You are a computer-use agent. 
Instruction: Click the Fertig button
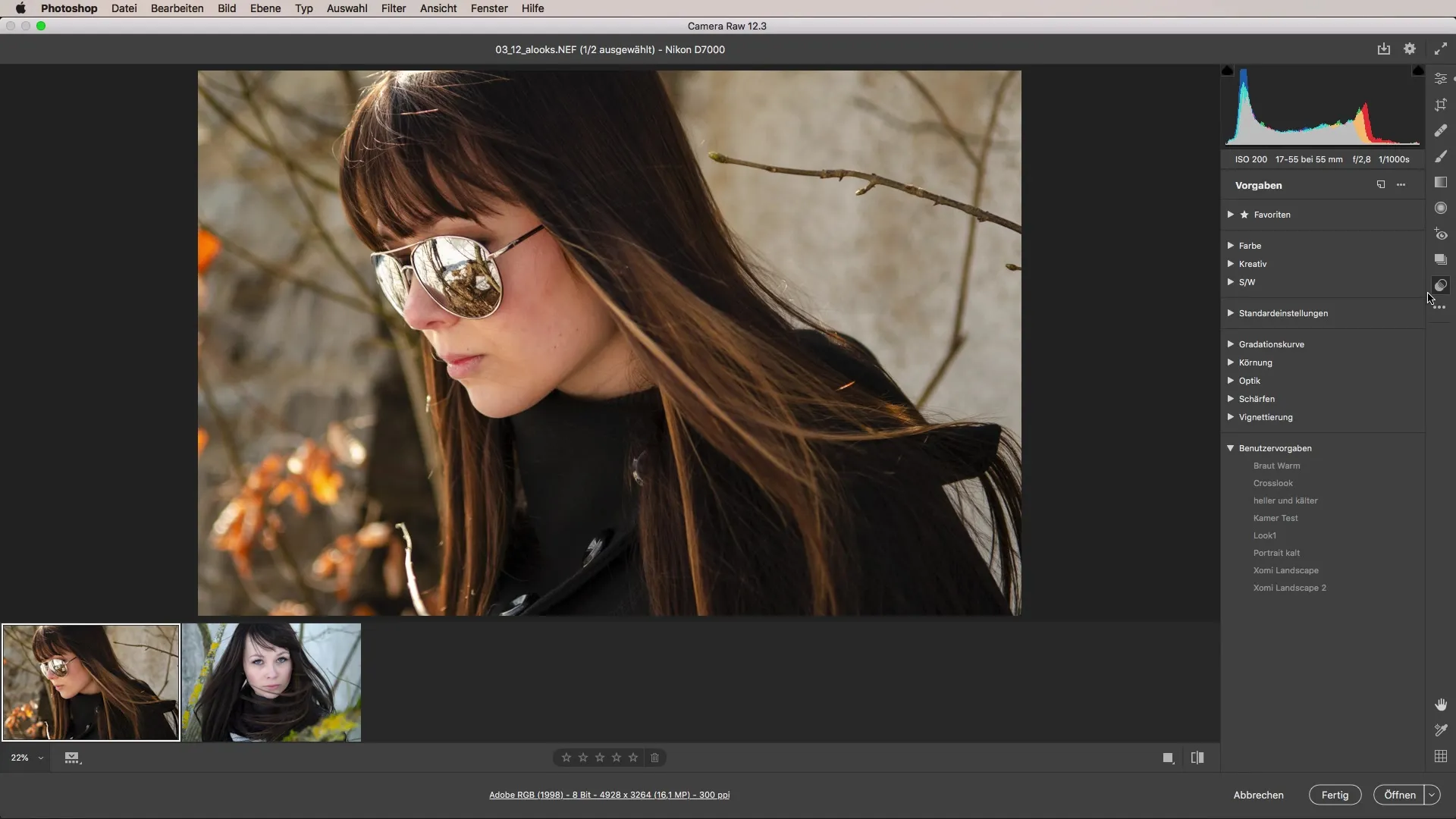click(x=1335, y=795)
